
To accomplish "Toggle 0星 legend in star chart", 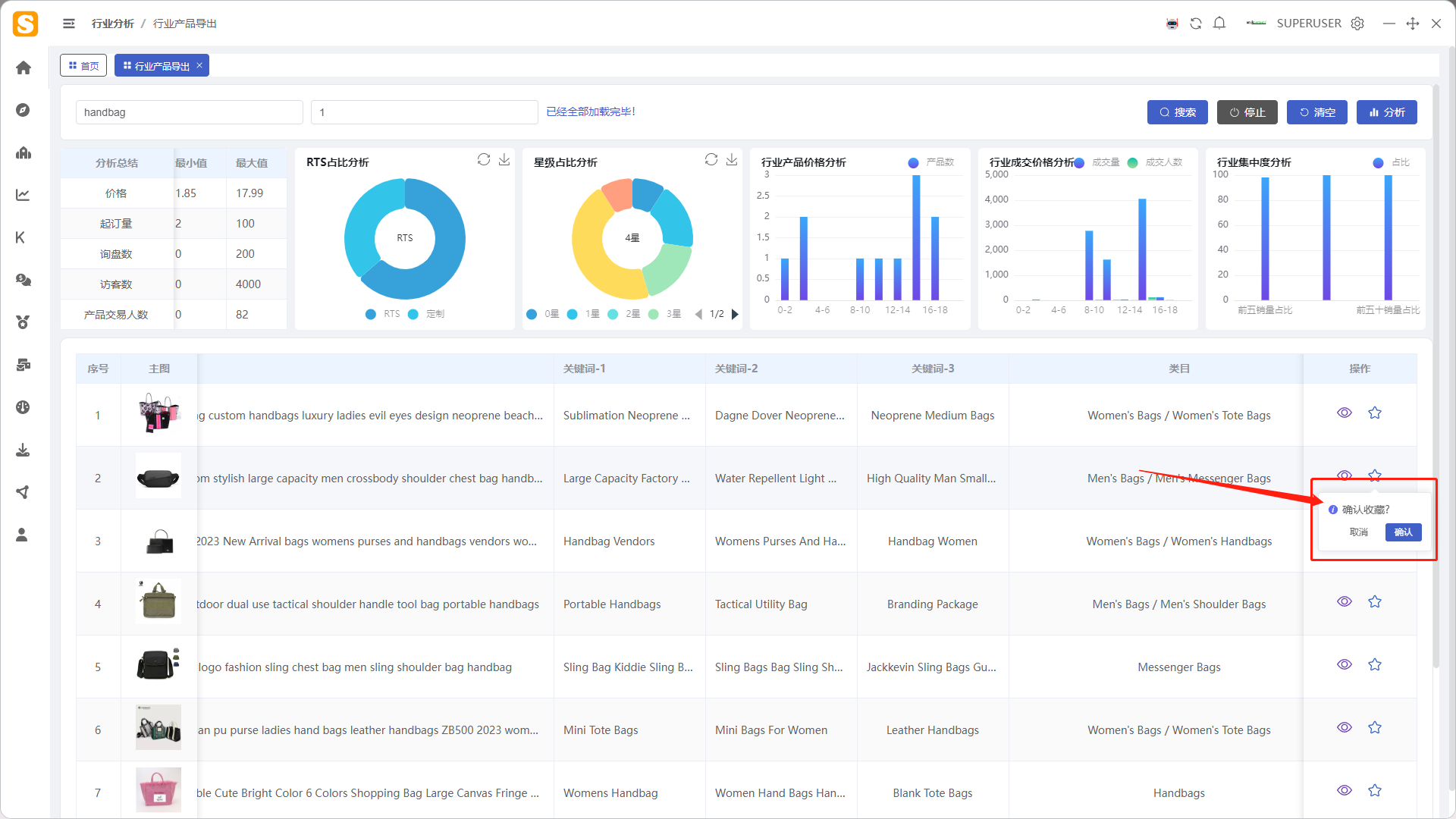I will 543,314.
